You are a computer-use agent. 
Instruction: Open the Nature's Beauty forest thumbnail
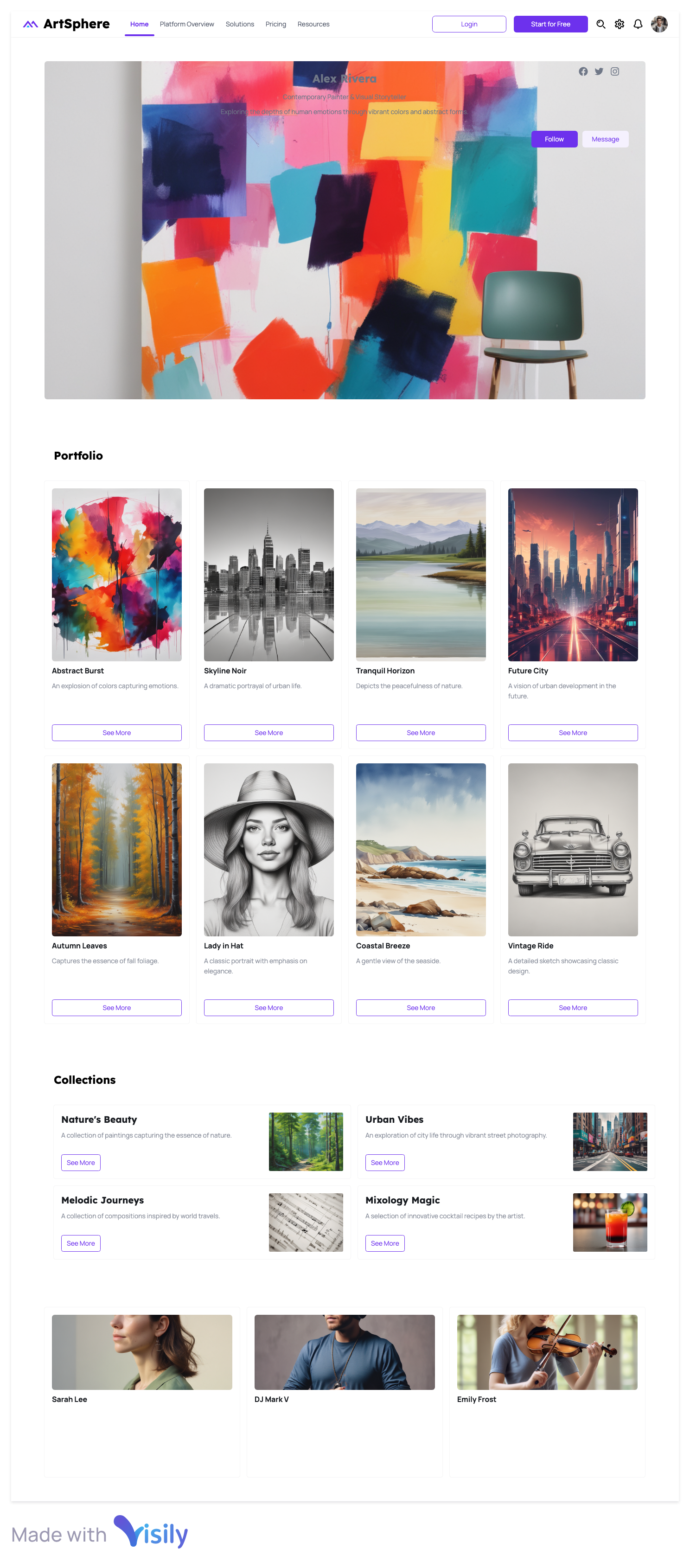pyautogui.click(x=306, y=1142)
